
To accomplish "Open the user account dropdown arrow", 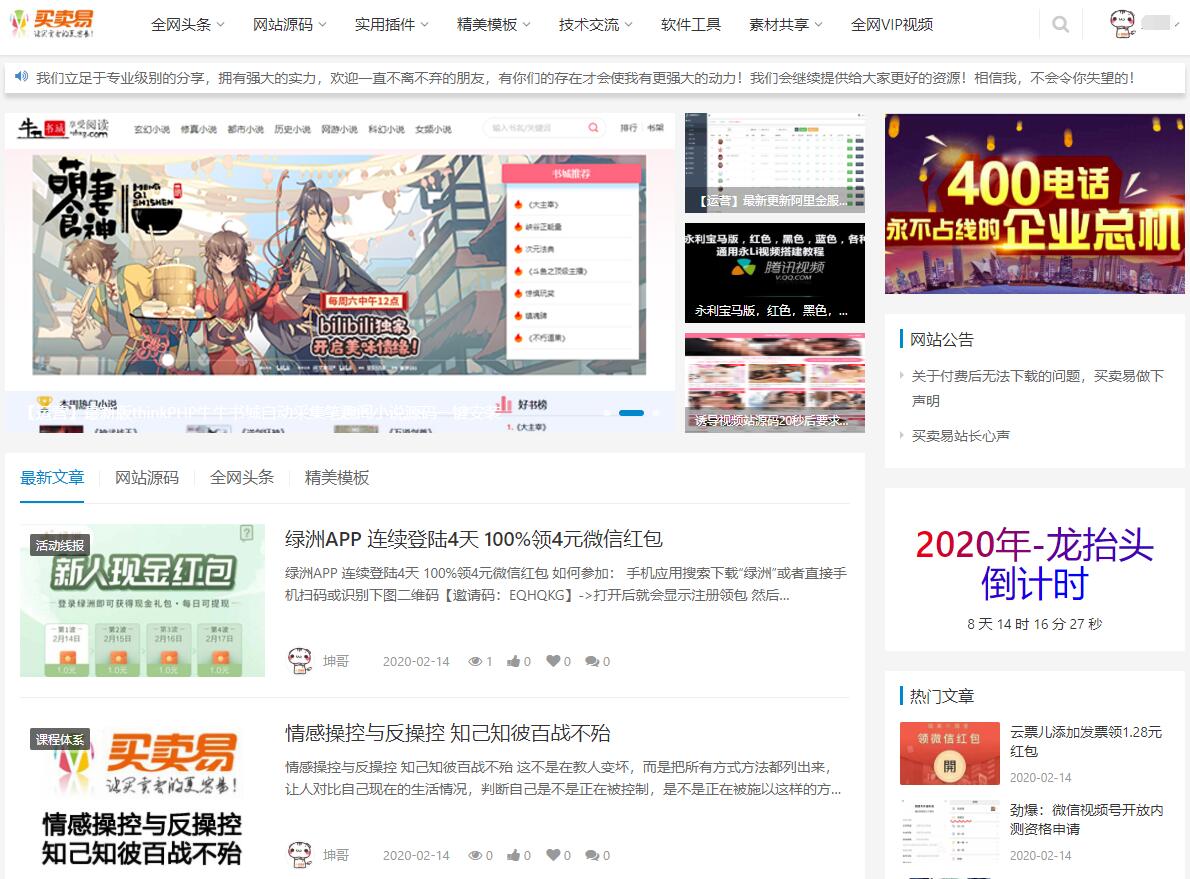I will (x=1177, y=24).
